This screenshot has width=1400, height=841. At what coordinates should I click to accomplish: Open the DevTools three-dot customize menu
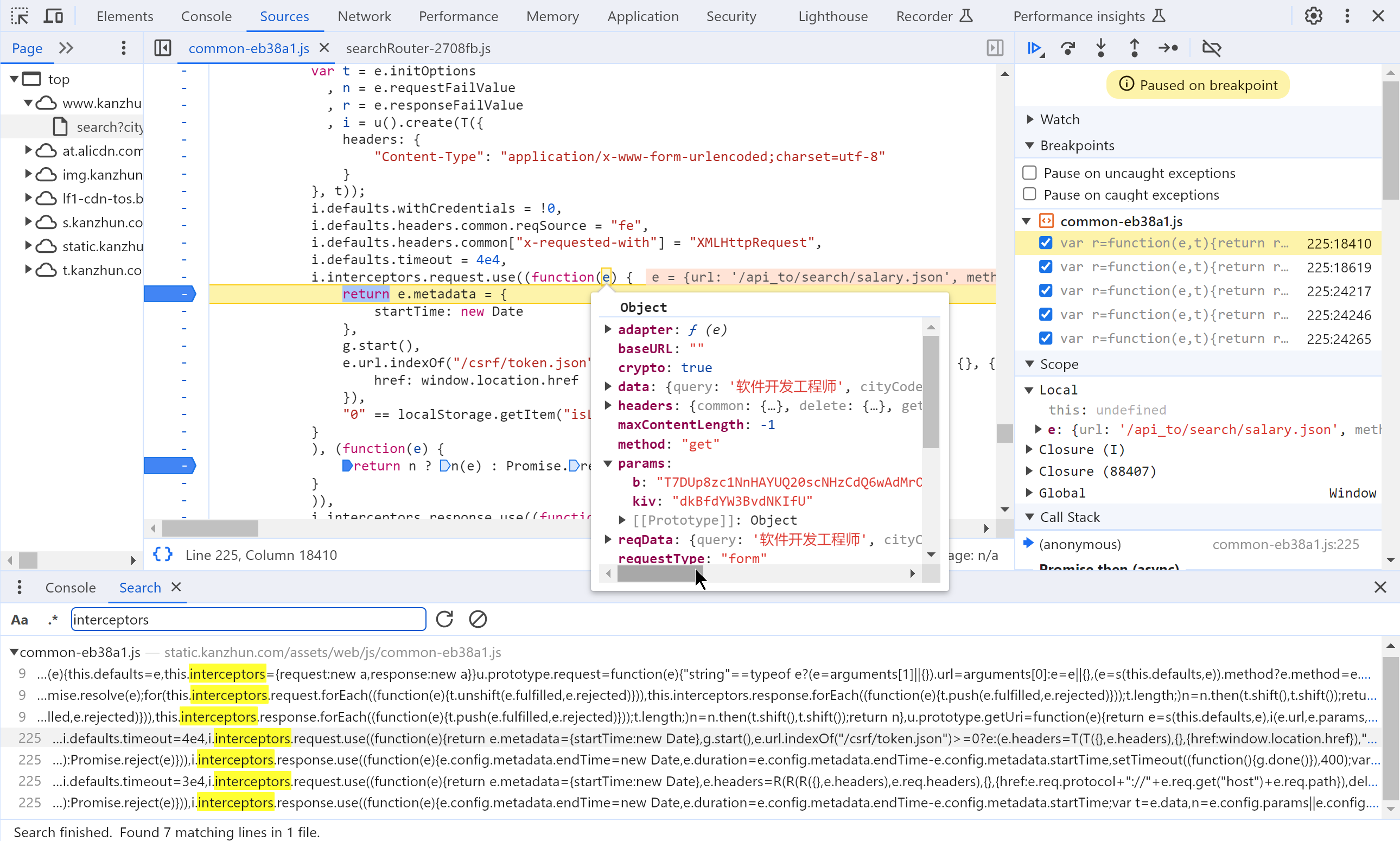pos(1347,16)
